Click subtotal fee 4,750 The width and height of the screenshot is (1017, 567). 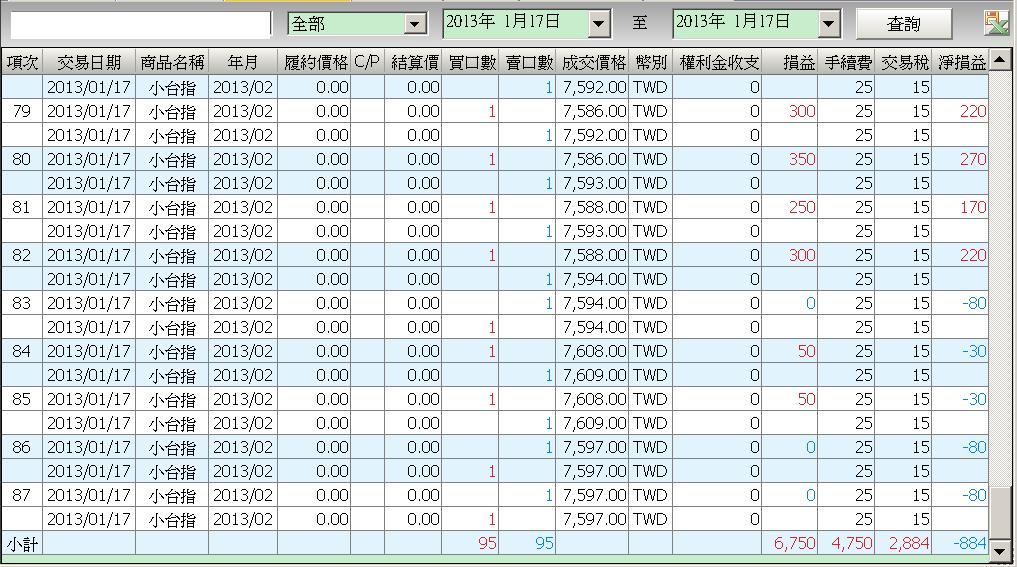coord(852,544)
